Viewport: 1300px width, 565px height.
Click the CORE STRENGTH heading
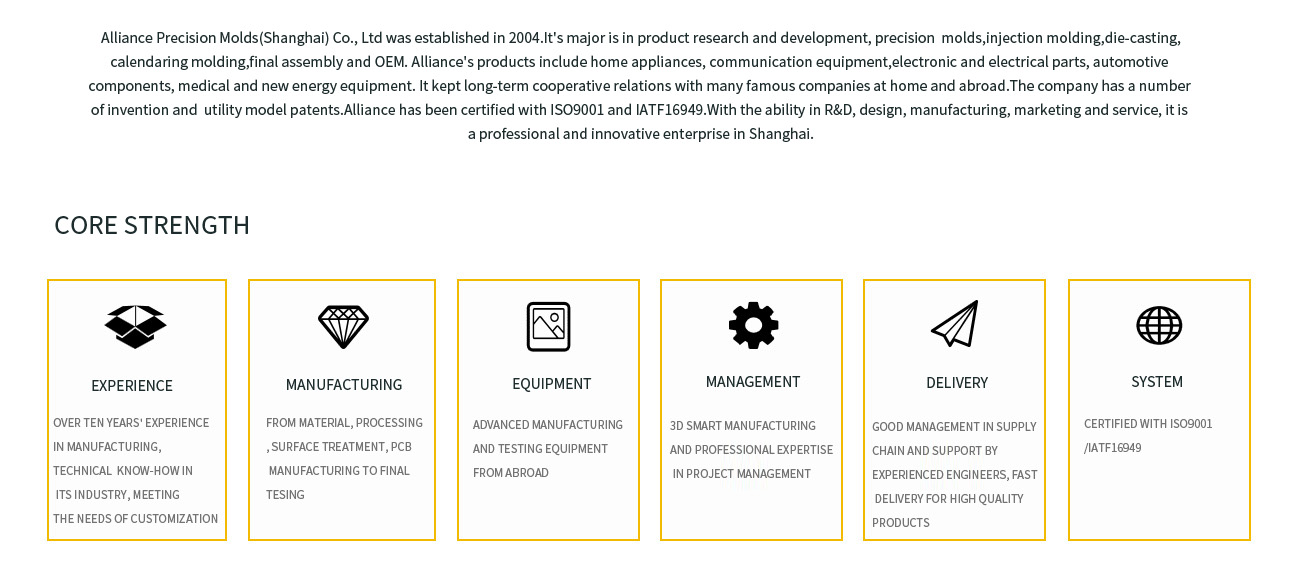pos(152,225)
